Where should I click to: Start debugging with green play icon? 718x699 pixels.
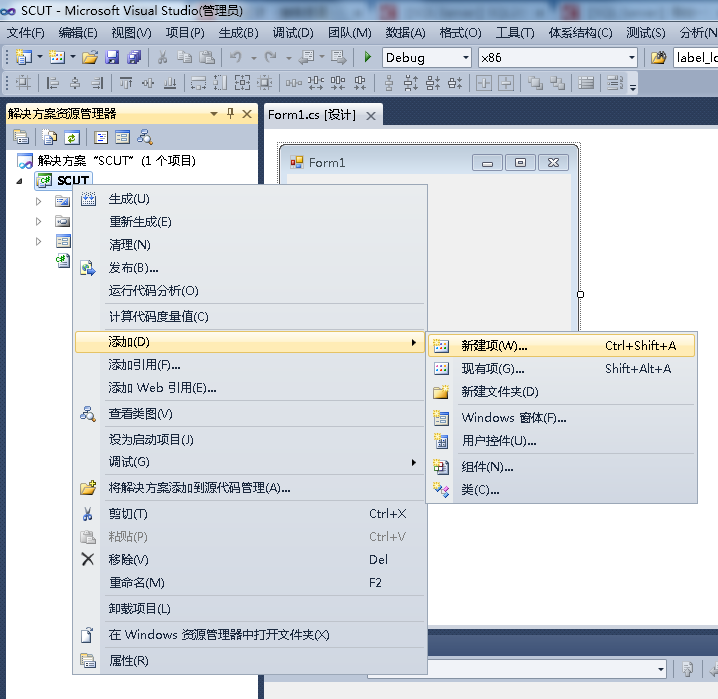pos(367,58)
